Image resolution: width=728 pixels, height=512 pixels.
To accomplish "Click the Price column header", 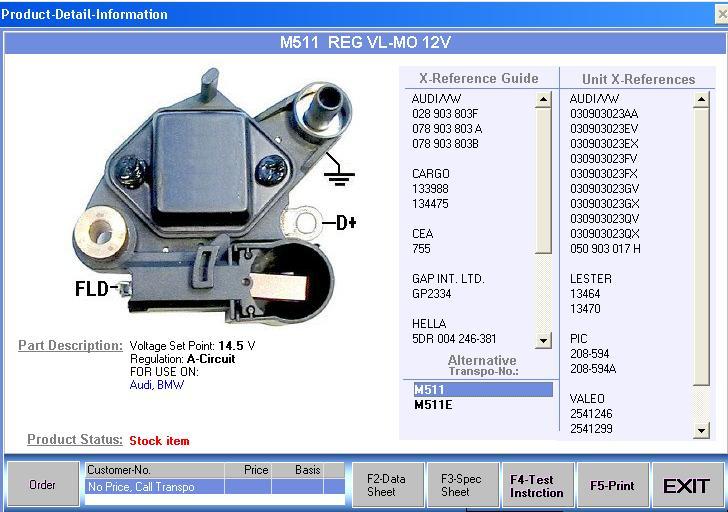I will tap(248, 470).
